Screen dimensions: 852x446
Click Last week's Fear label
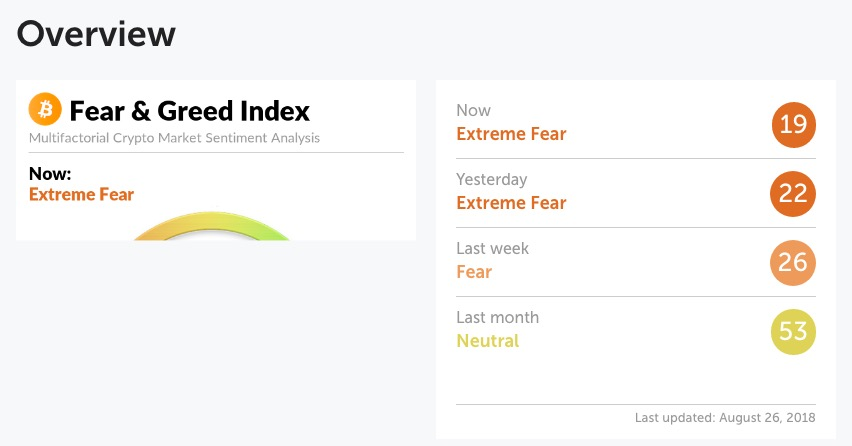[474, 272]
